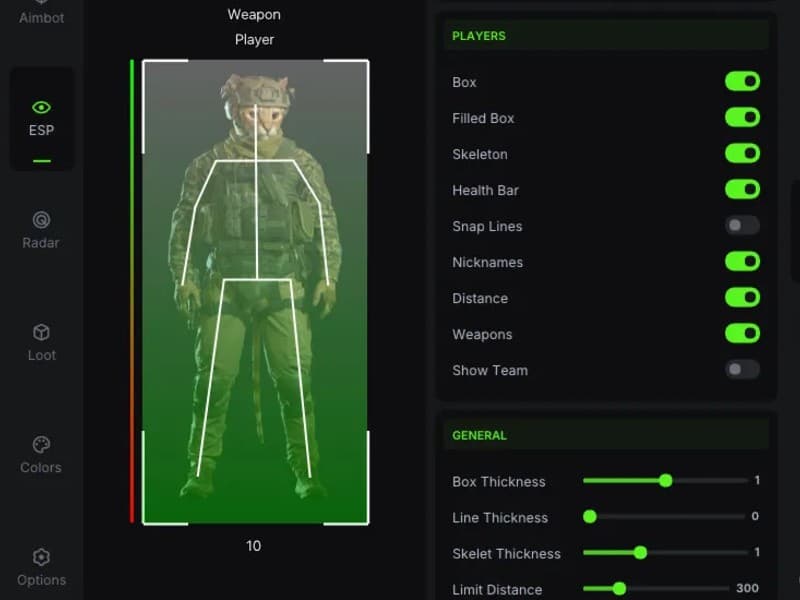Click the Filled Box label
Screen dimensions: 800x600
click(x=483, y=118)
